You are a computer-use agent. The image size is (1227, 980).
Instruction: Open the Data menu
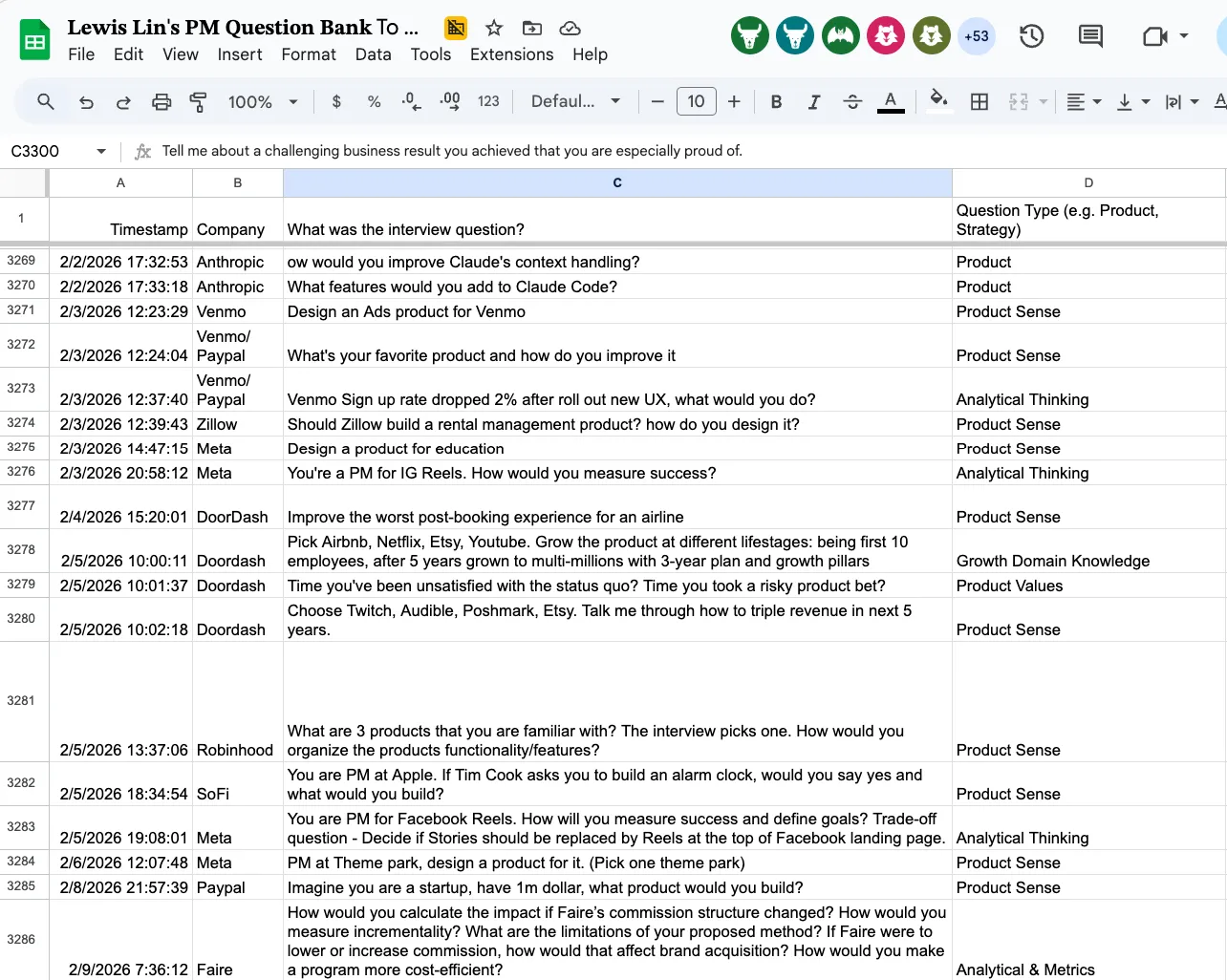[x=373, y=54]
